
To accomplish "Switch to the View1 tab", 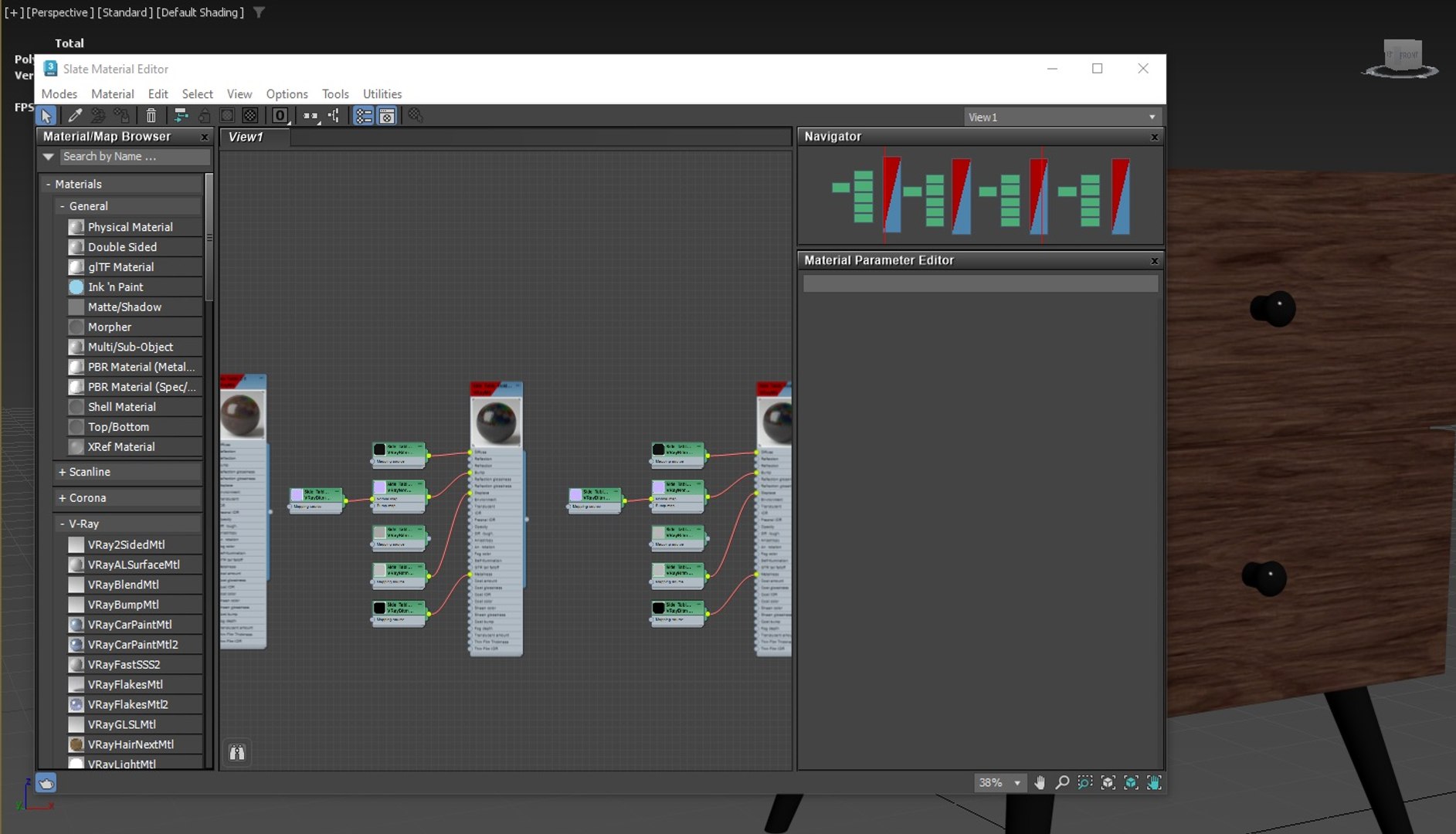I will 256,137.
